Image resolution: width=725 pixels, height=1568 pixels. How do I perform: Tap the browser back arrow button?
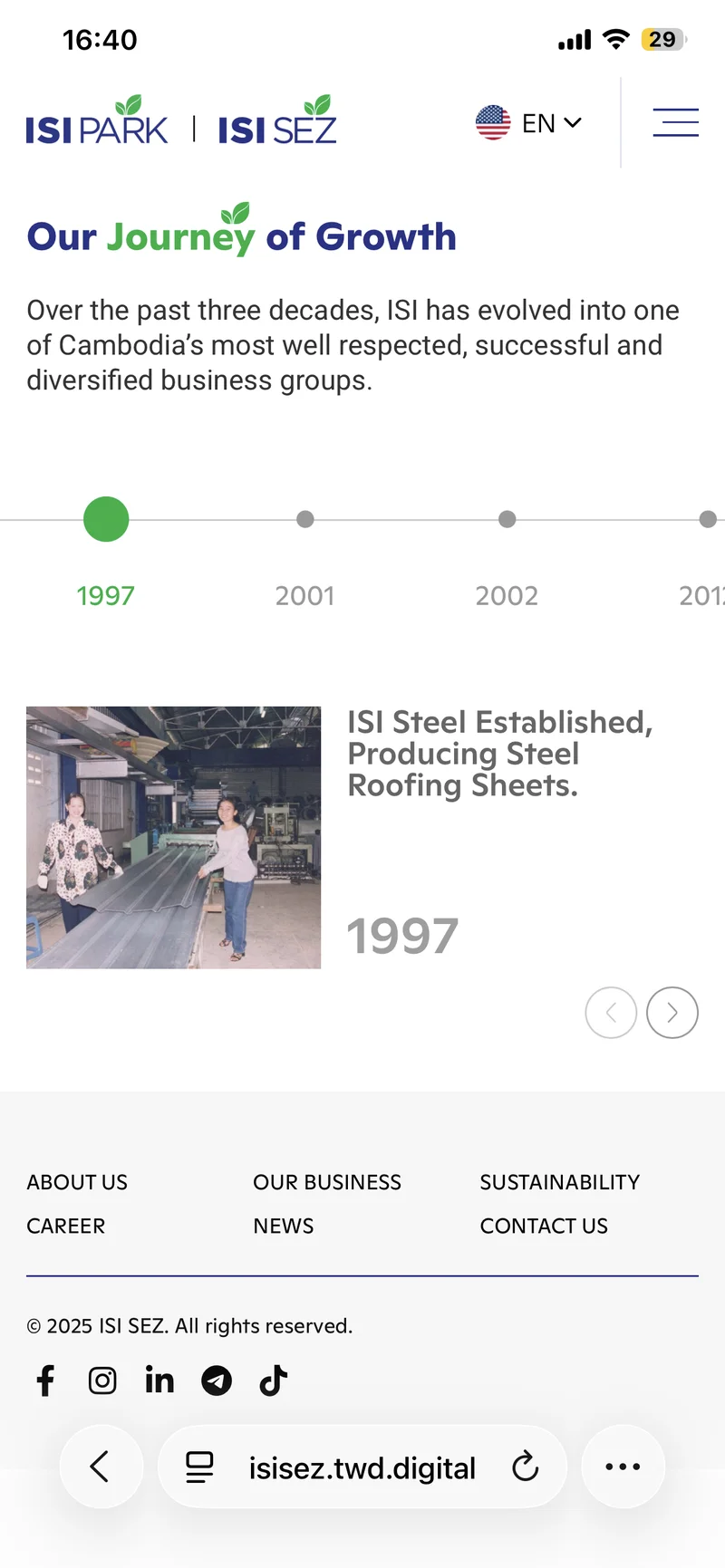pos(101,1466)
